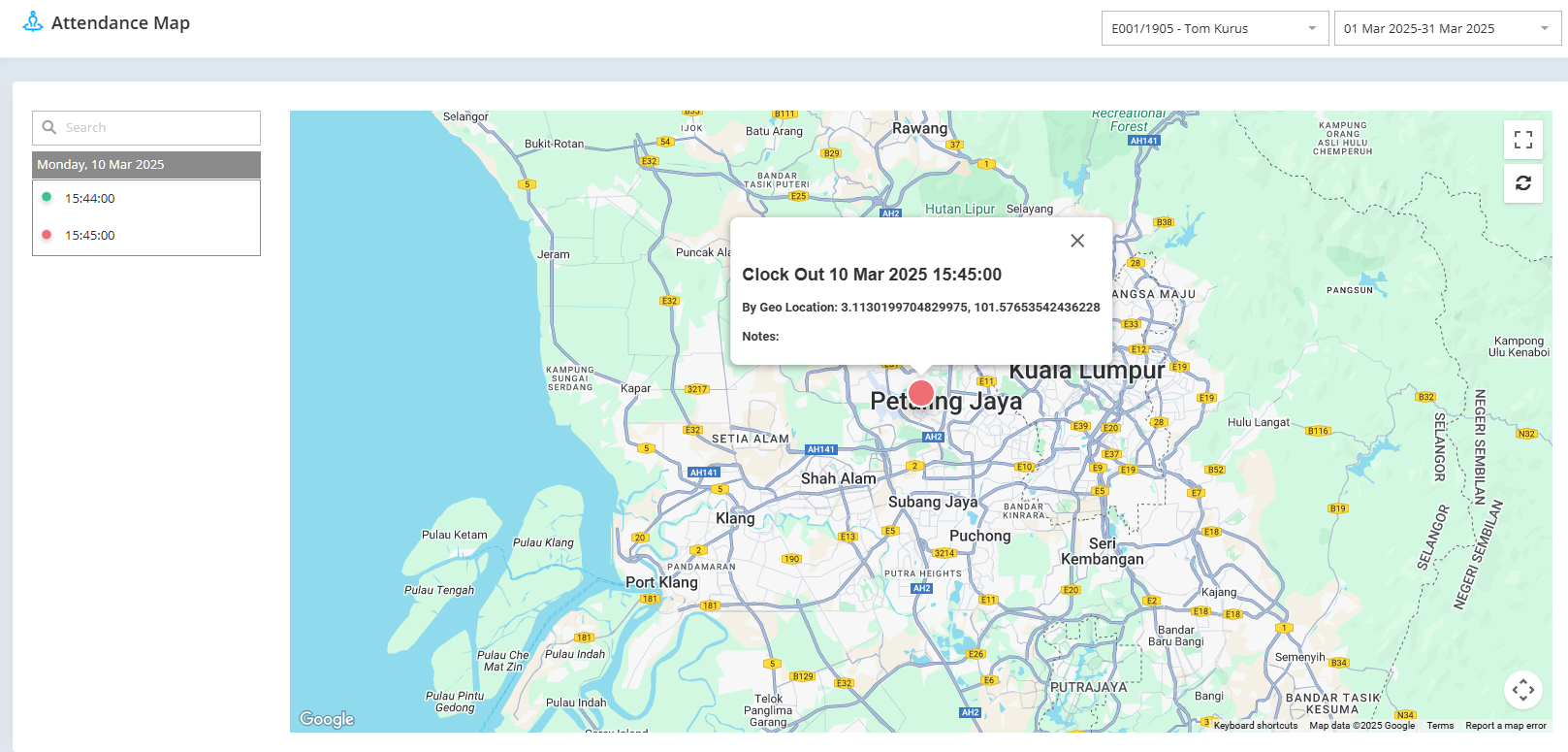Screen dimensions: 1568x752
Task: Click the Klang map label
Action: [x=735, y=518]
